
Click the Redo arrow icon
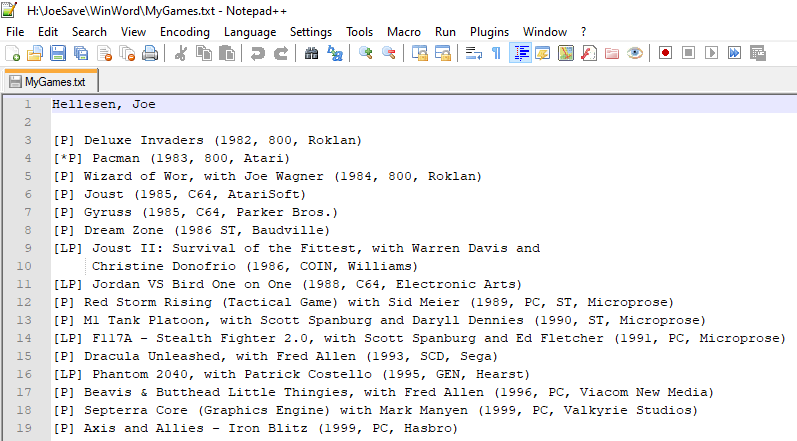click(x=281, y=53)
